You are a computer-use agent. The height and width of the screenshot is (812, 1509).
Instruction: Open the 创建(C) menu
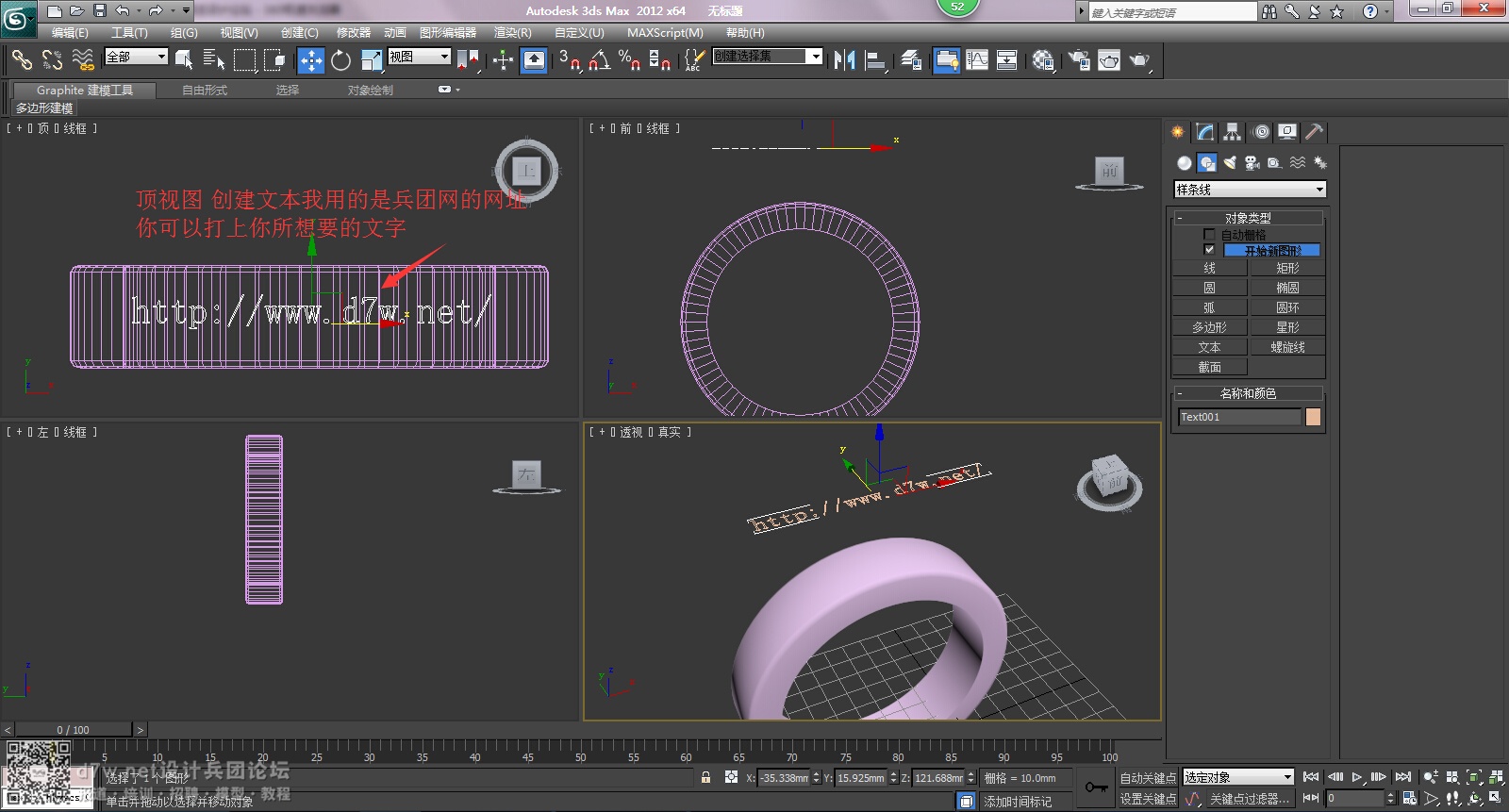coord(300,32)
